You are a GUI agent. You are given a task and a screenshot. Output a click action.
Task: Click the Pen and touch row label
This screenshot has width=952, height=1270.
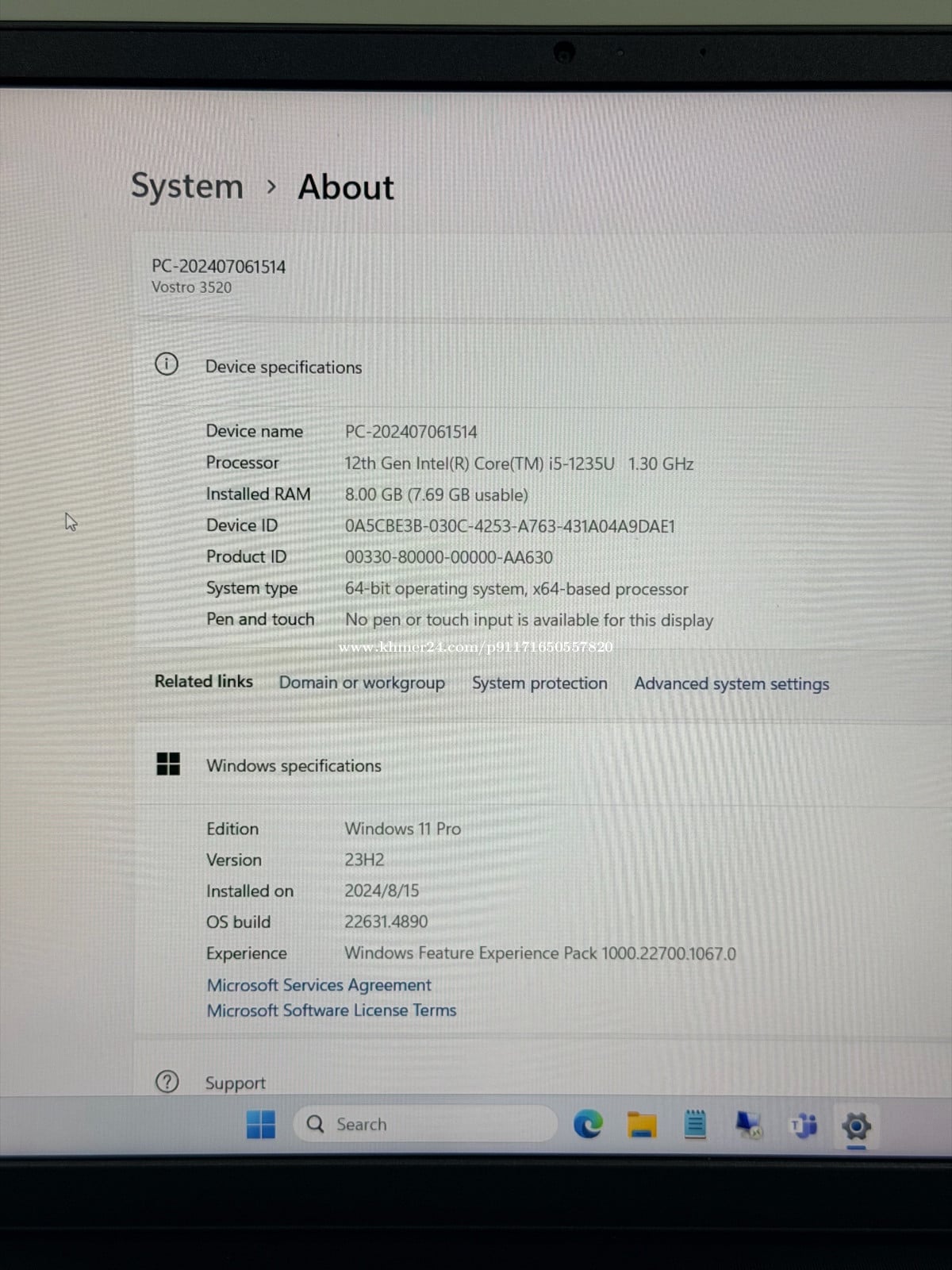pos(260,619)
